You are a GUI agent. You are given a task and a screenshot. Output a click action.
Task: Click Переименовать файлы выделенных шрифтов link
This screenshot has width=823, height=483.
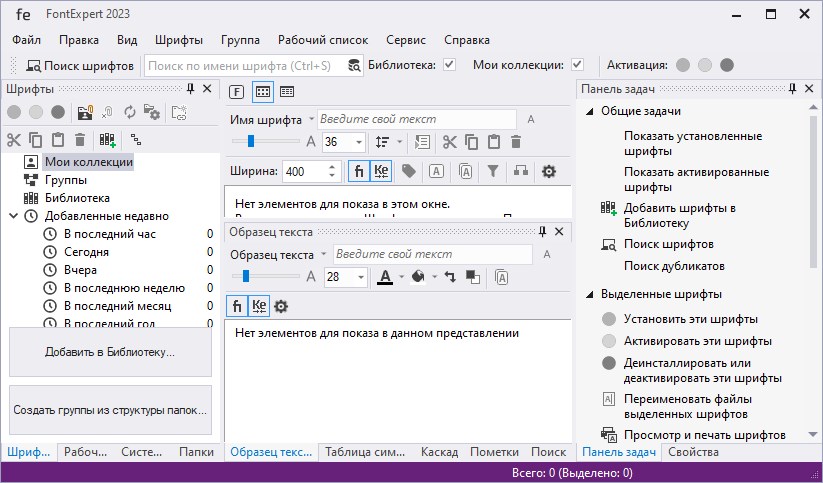point(688,406)
